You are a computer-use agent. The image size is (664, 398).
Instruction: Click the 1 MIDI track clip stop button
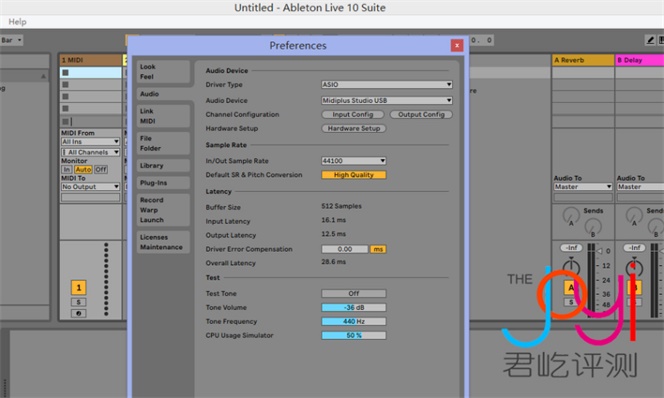click(65, 122)
